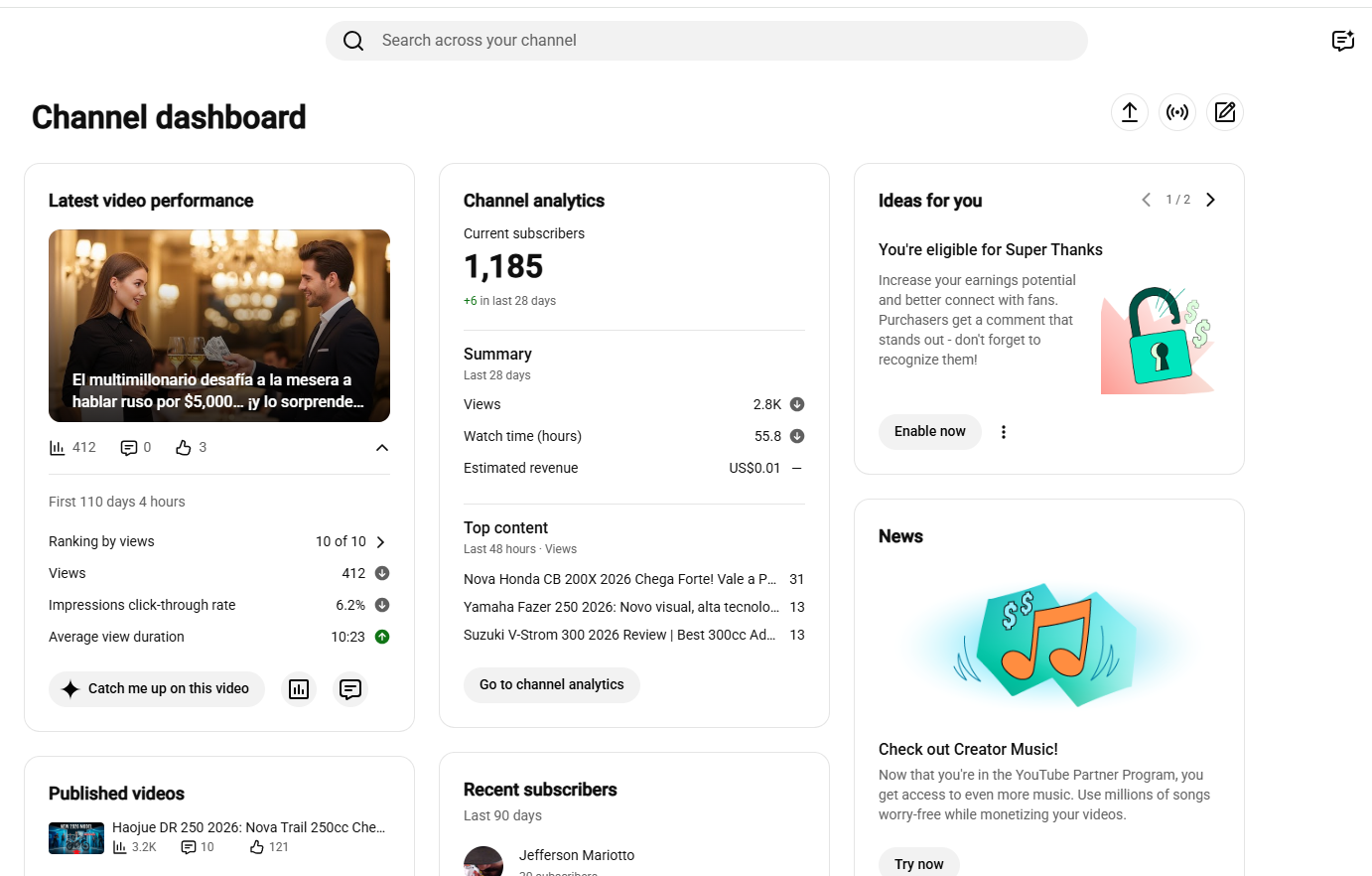Click the Search across your channel field
Screen dimensions: 1372x876
707,41
